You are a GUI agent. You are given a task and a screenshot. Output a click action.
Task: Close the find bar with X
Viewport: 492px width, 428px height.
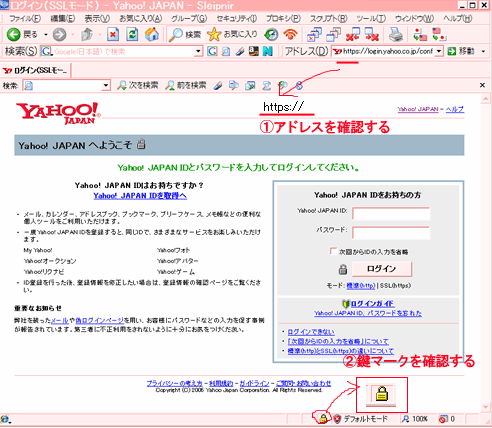pos(482,85)
